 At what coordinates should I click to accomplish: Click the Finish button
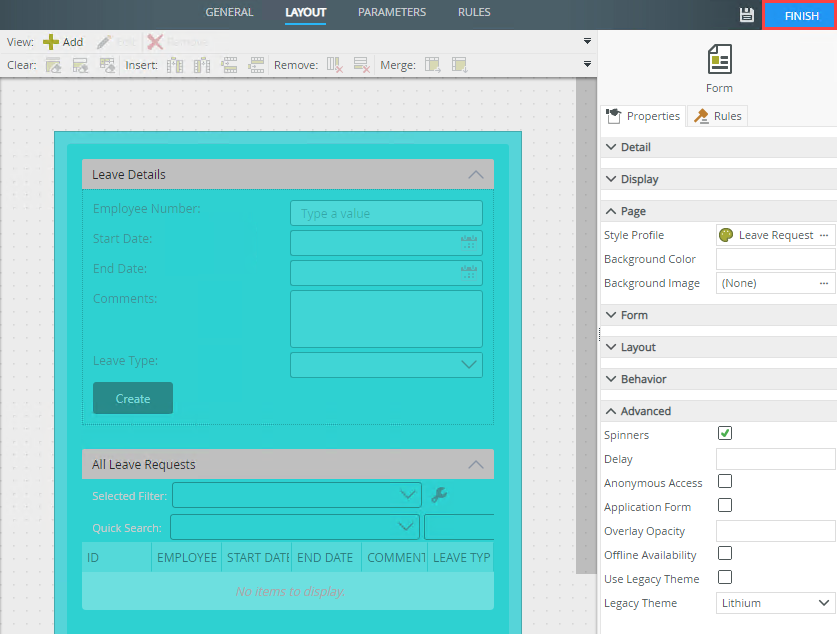tap(800, 16)
